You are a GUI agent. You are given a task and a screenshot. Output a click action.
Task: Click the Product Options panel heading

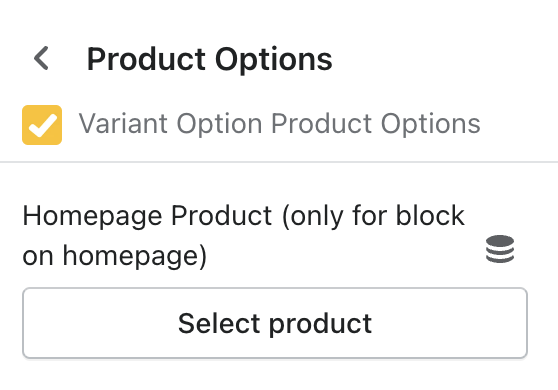(x=210, y=59)
